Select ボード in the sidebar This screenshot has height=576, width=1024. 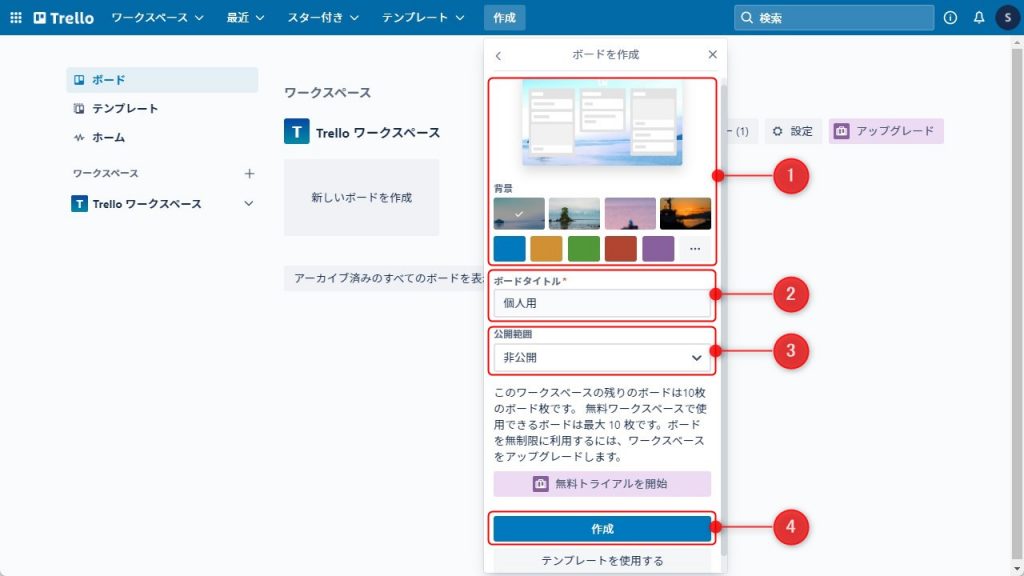coord(162,80)
